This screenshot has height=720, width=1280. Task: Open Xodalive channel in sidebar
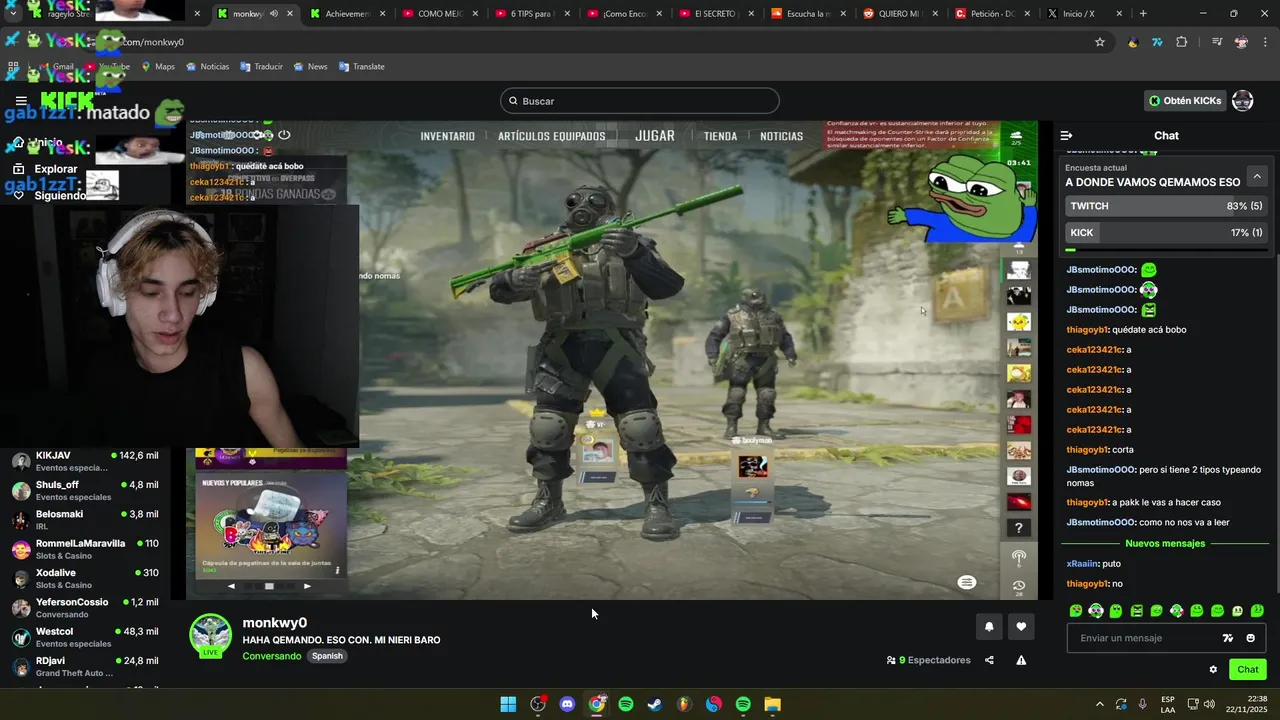(x=85, y=578)
